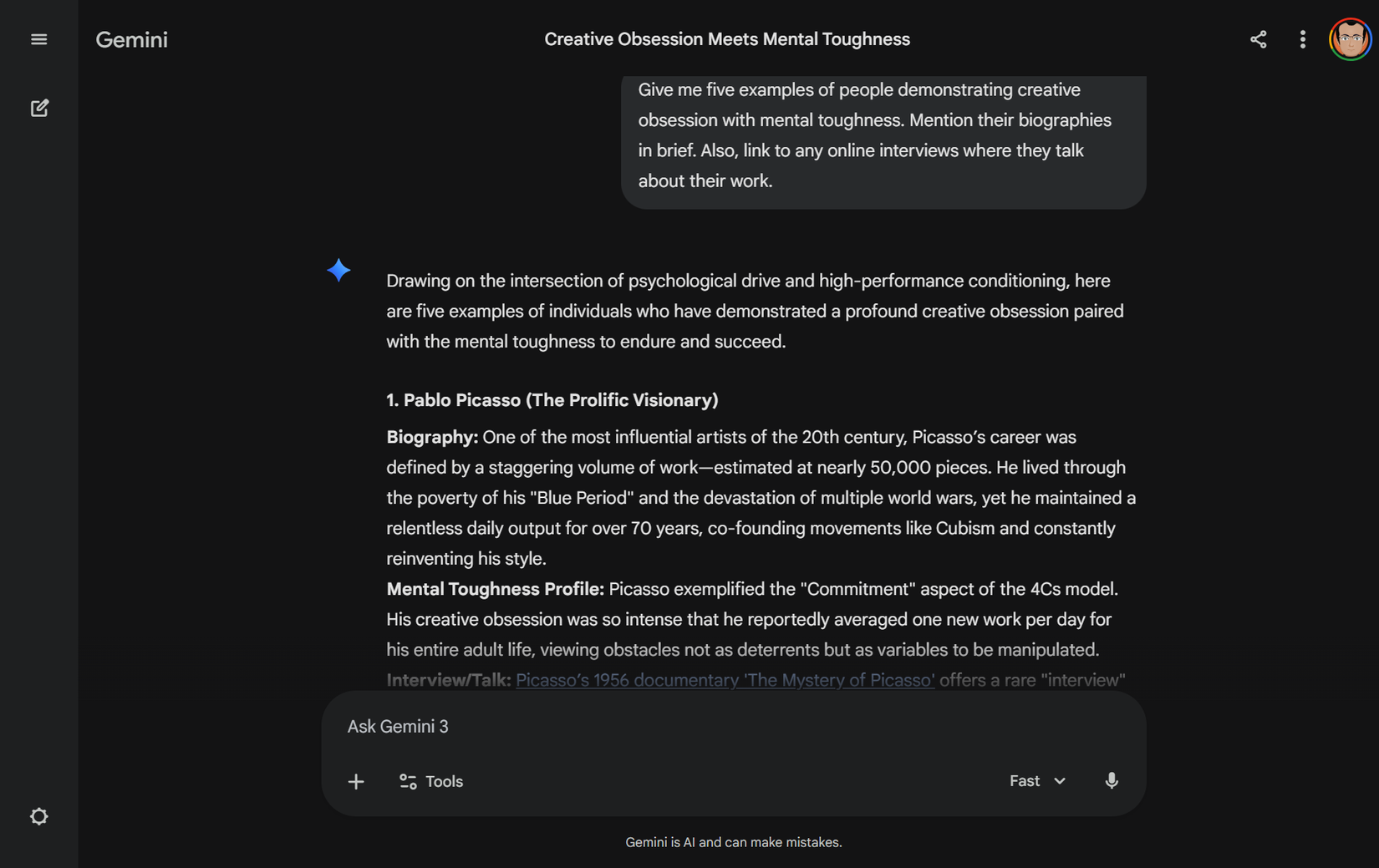
Task: Open Tools using the sliders icon
Action: point(408,781)
